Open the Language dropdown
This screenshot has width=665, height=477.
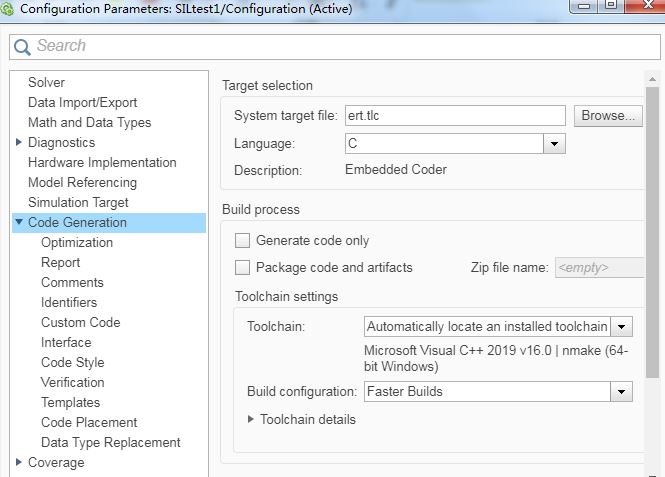[x=555, y=144]
